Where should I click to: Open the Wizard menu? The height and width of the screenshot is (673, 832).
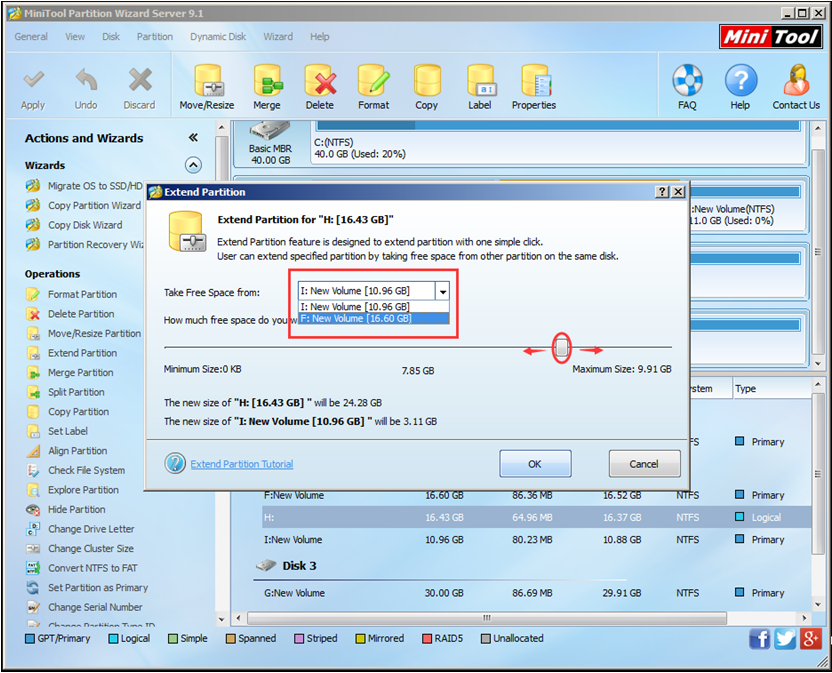pos(278,37)
